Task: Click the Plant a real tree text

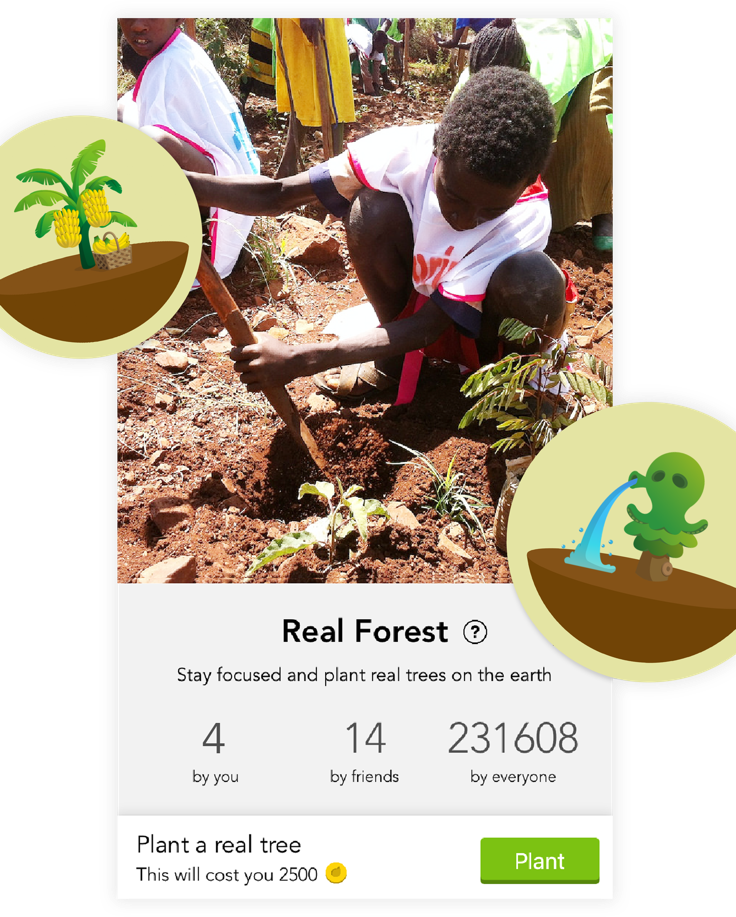Action: (219, 845)
